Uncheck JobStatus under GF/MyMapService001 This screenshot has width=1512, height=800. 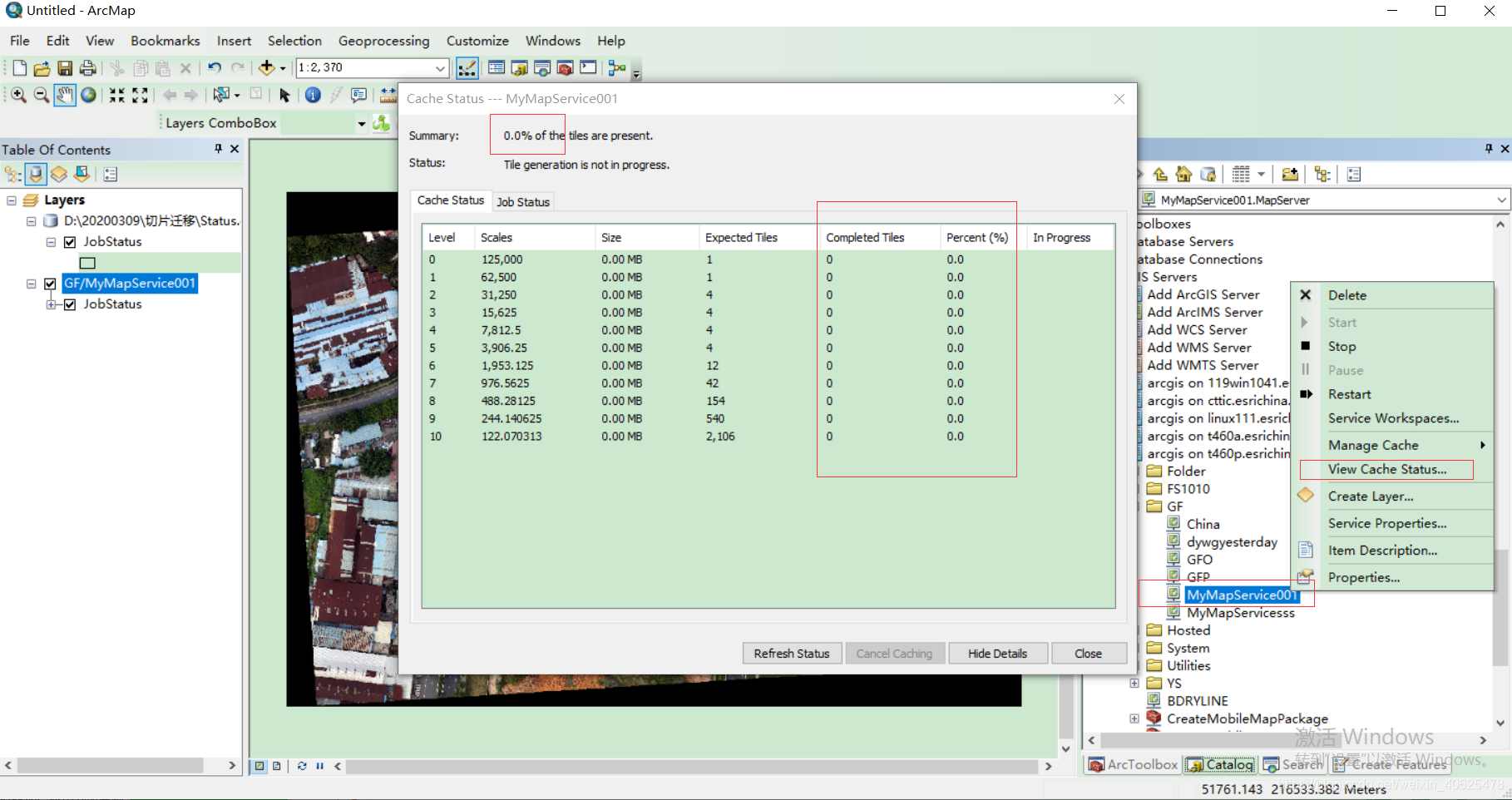(70, 304)
